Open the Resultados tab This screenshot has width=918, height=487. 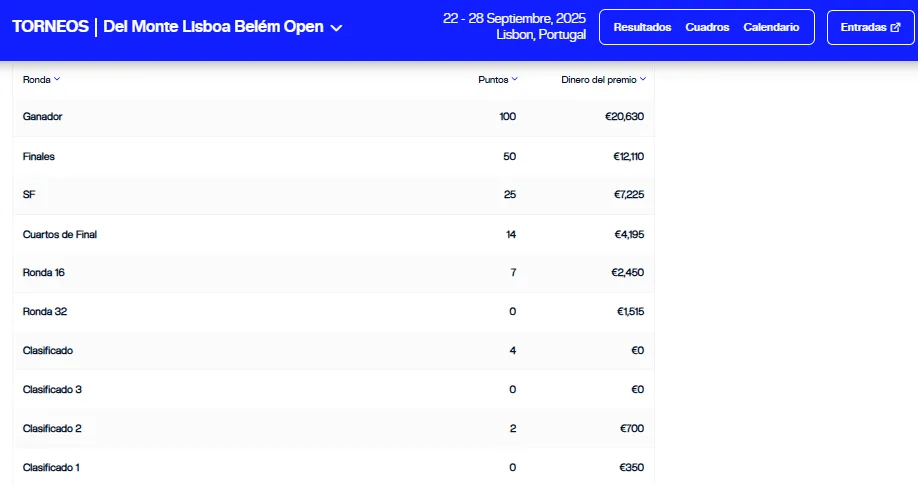(642, 27)
